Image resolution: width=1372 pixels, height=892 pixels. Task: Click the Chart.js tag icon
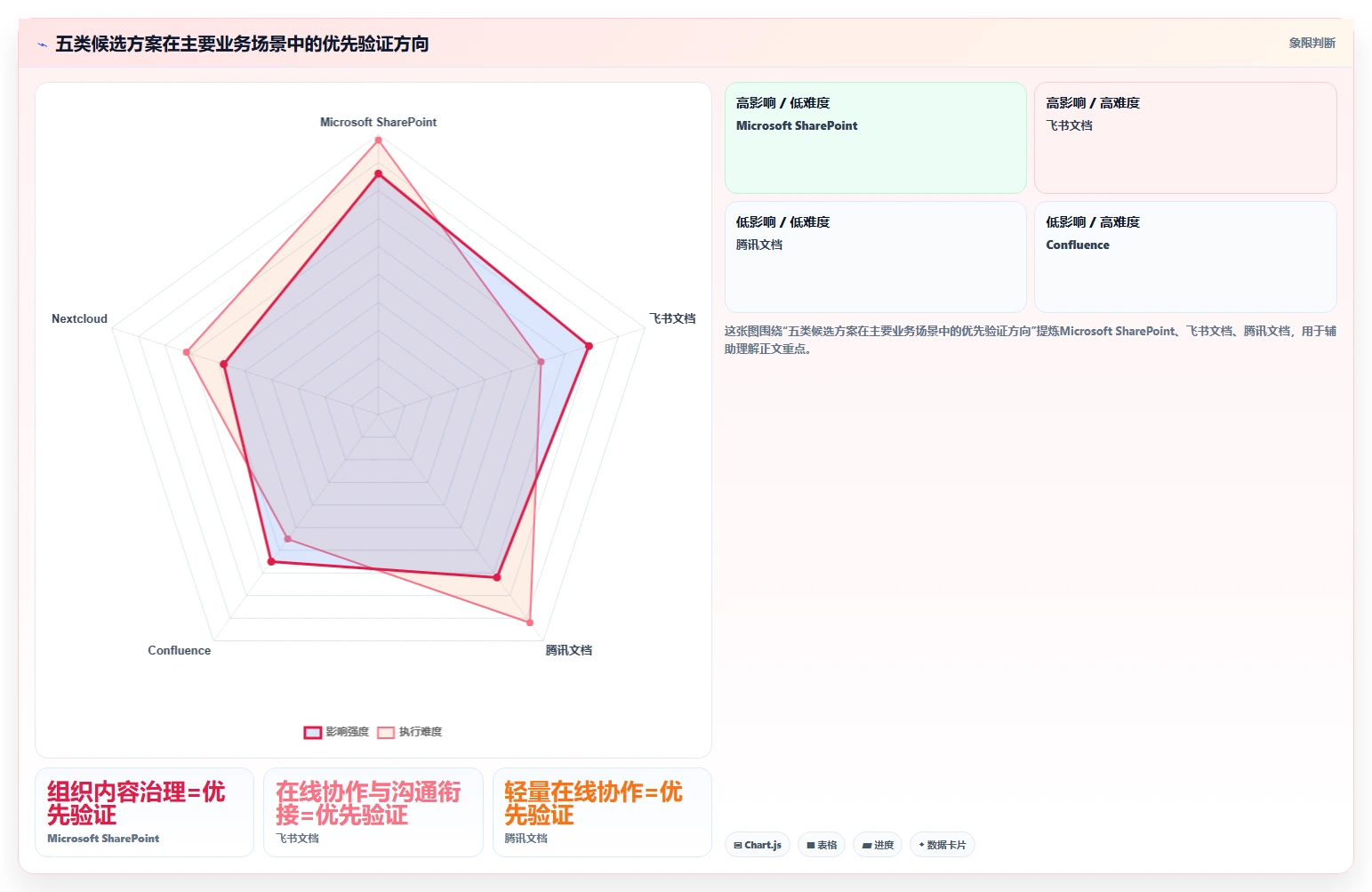click(x=738, y=845)
